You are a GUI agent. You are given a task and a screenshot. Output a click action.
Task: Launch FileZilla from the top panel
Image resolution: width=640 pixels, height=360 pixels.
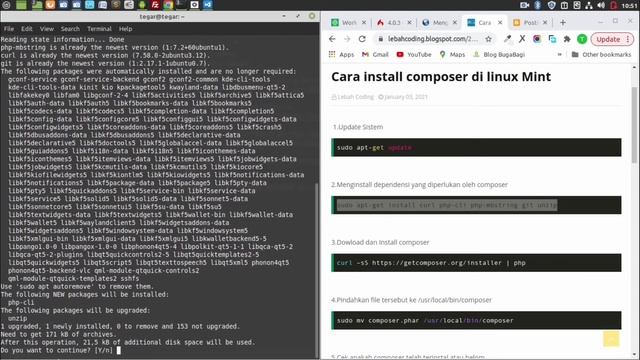155,5
